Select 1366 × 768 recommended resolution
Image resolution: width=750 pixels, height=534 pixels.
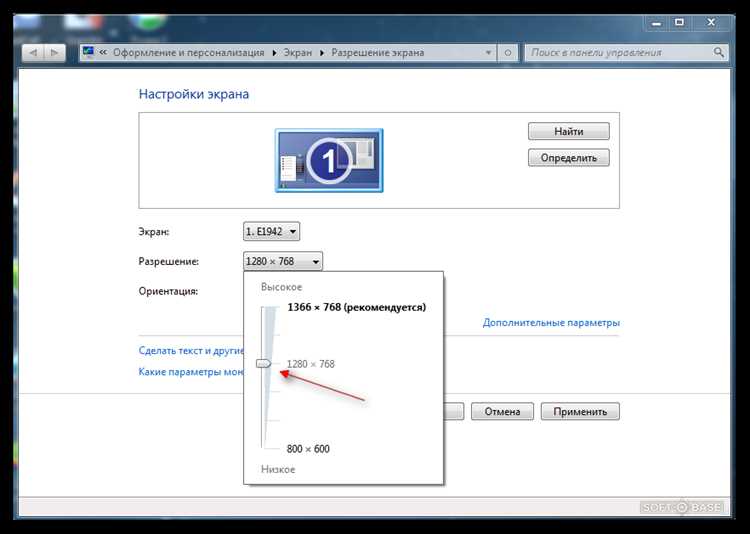[356, 307]
